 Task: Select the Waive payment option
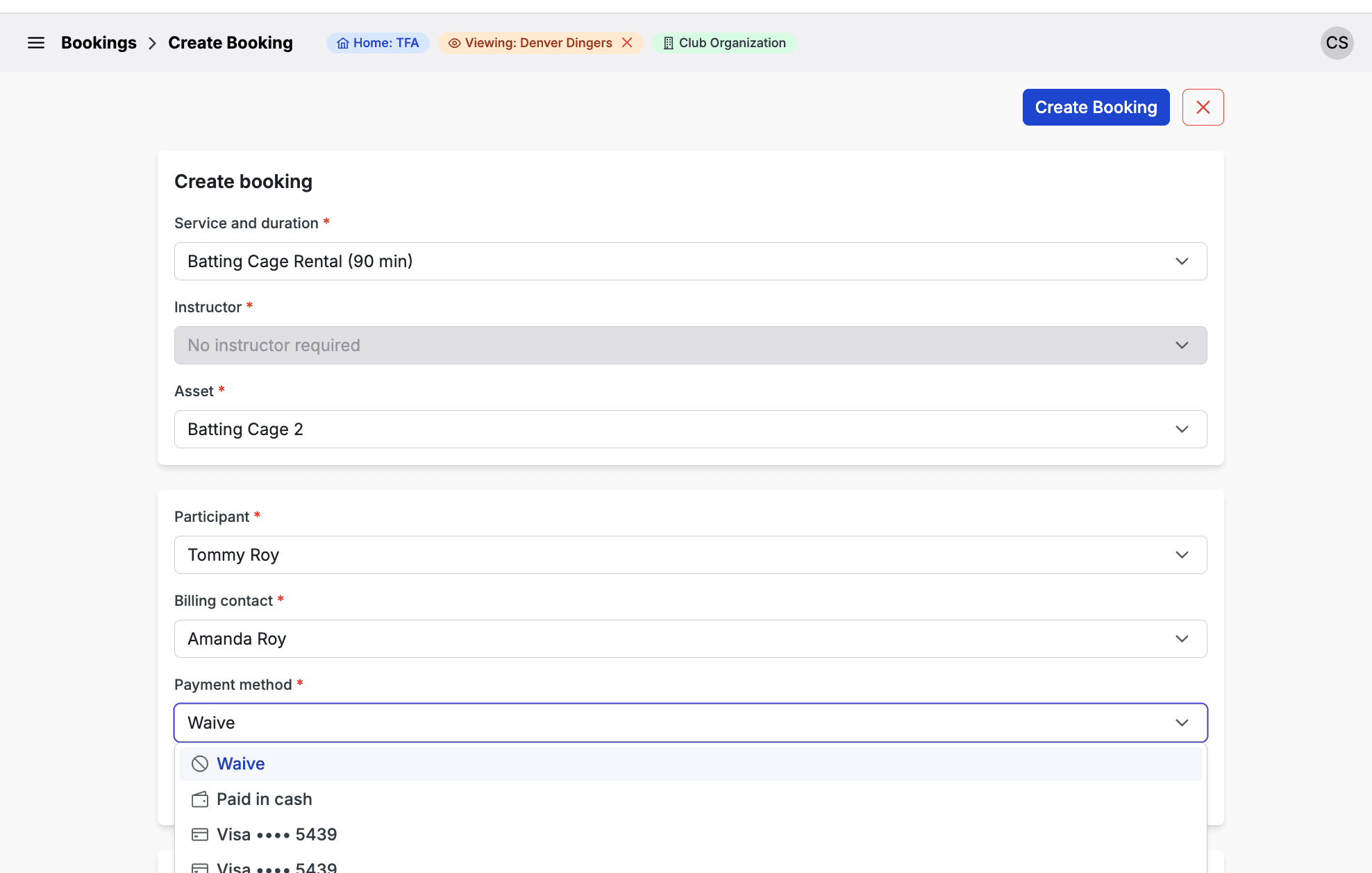click(x=240, y=763)
